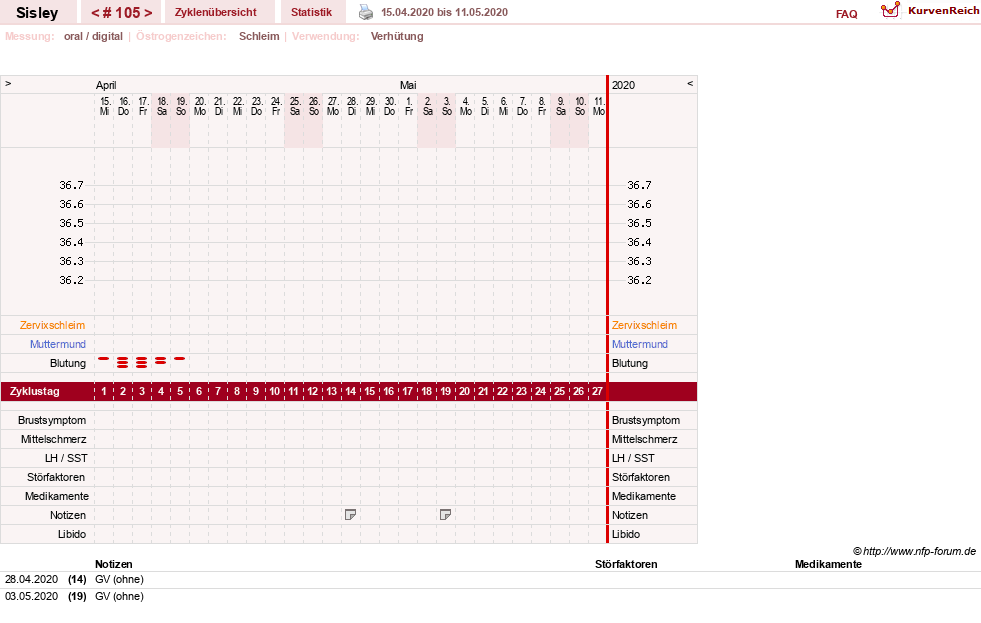Click left Zervixschleim label link

point(53,325)
